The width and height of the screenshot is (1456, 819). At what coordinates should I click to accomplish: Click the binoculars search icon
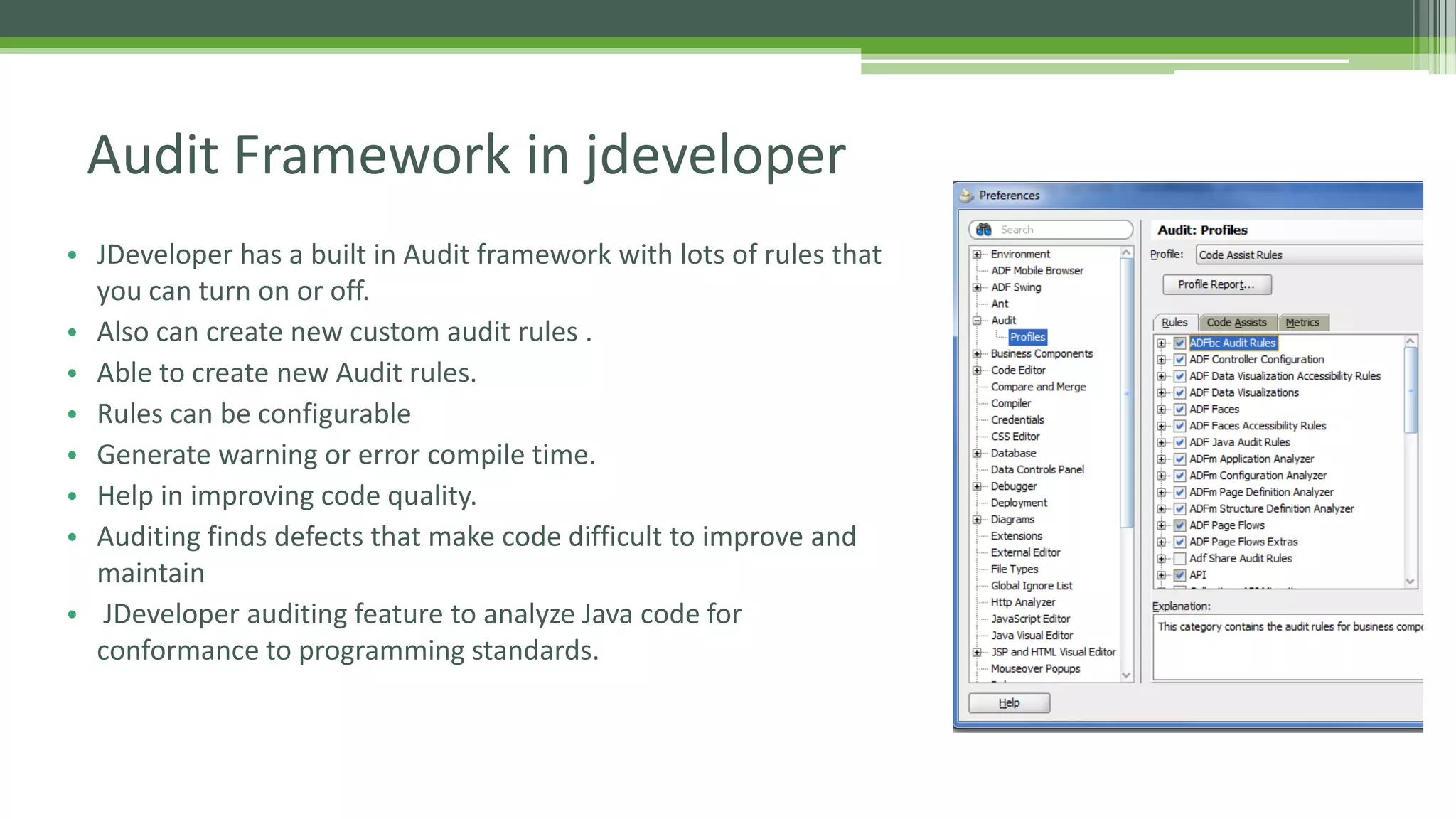[984, 230]
